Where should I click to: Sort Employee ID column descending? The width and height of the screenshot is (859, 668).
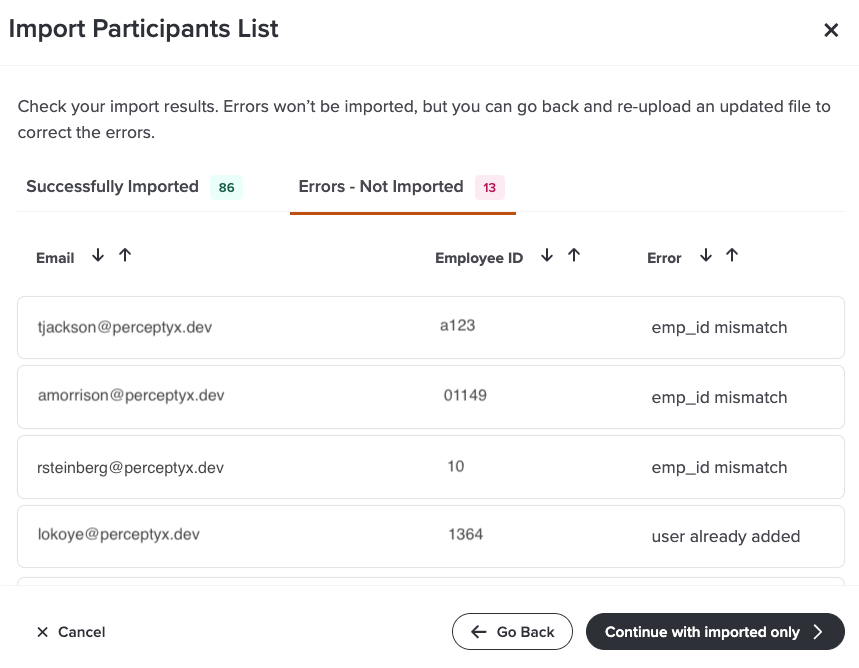point(547,256)
